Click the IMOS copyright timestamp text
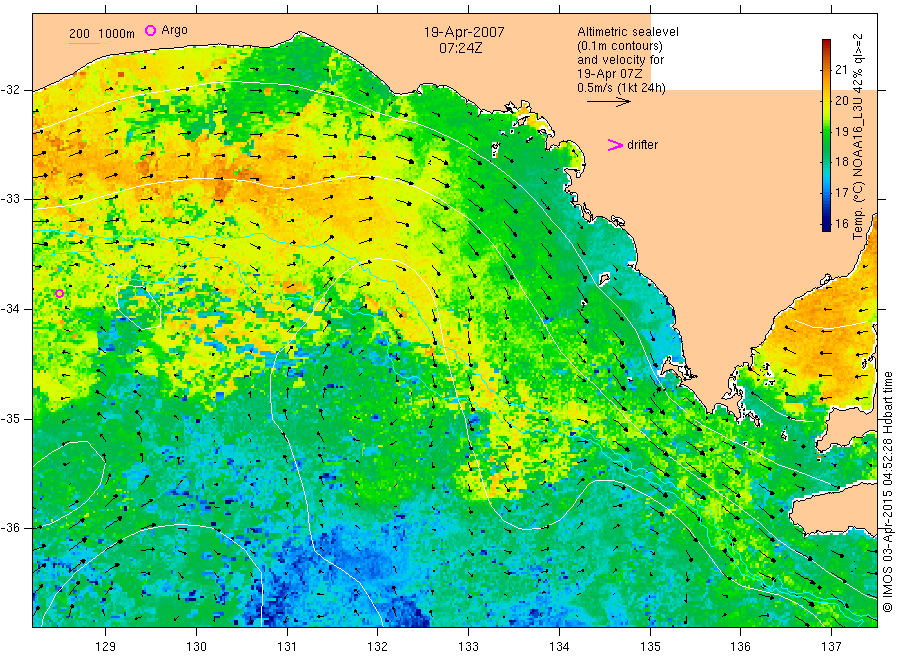The width and height of the screenshot is (900, 660). (888, 491)
